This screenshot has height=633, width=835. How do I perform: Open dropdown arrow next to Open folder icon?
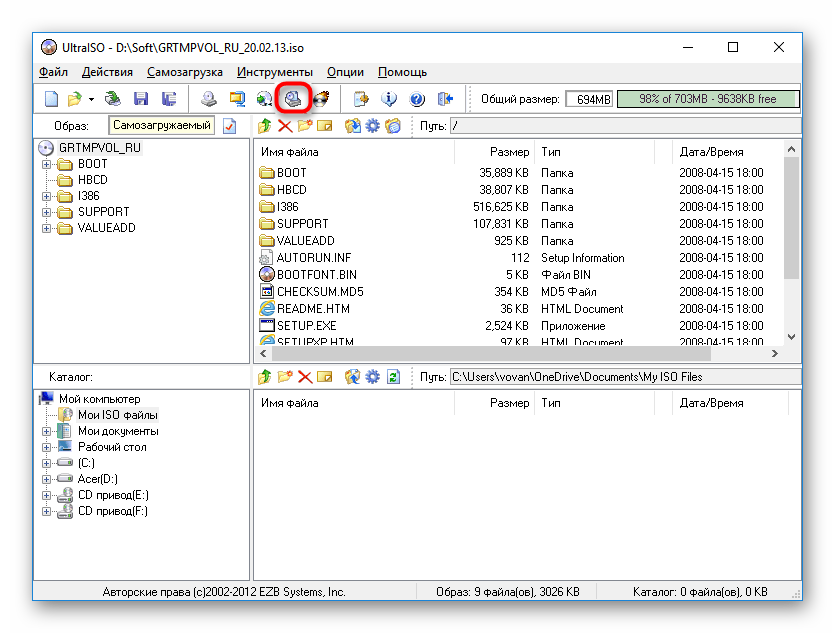[91, 99]
